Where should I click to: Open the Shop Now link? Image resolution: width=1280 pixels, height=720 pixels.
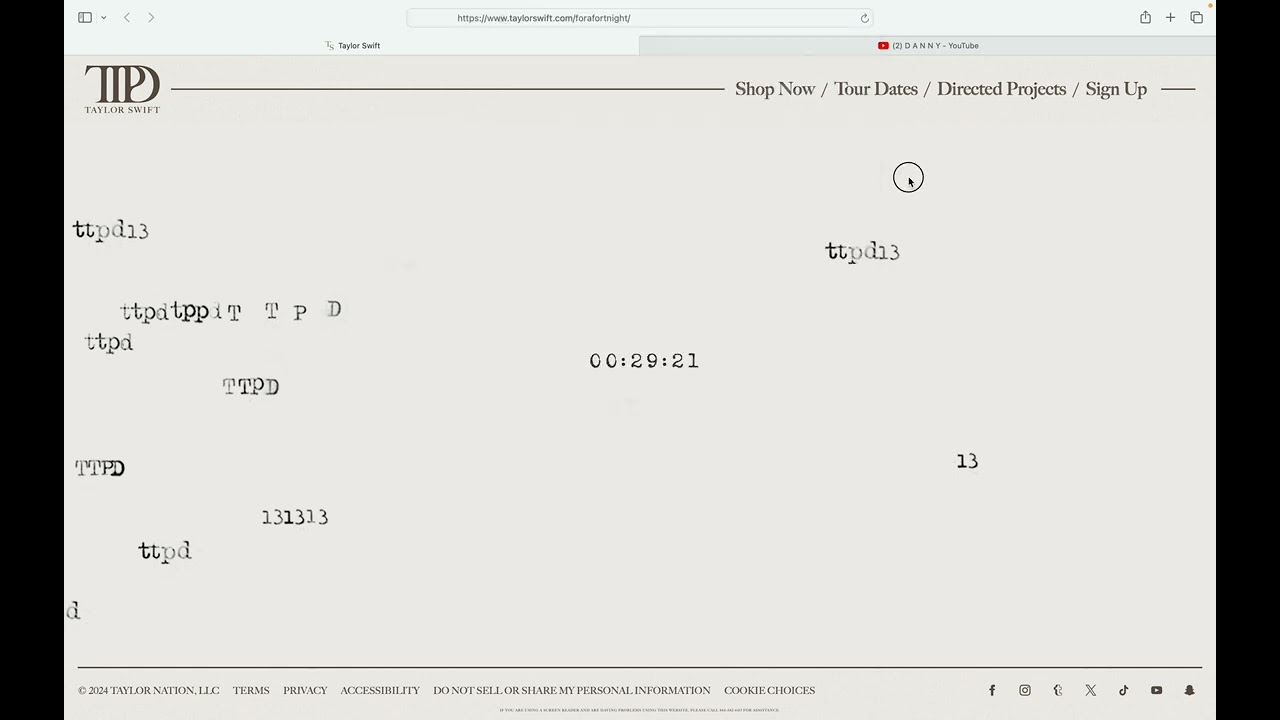click(x=775, y=89)
